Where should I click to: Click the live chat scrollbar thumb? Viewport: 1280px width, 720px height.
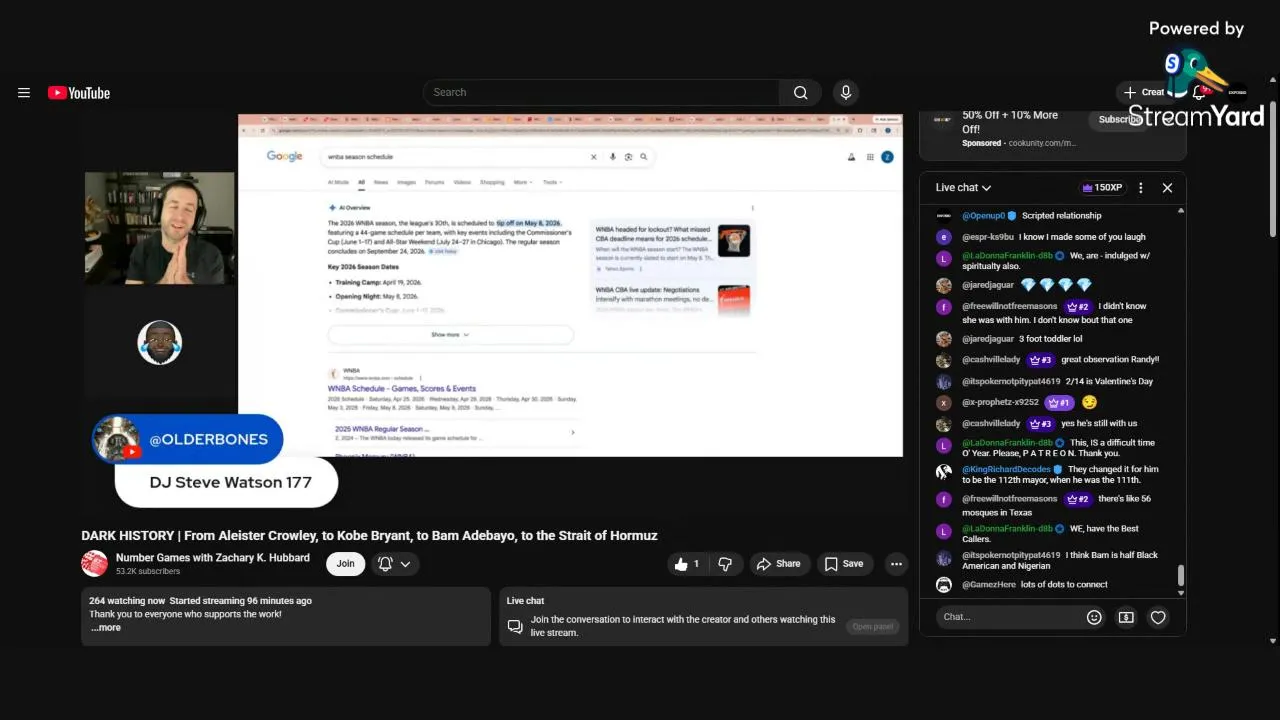[1181, 576]
